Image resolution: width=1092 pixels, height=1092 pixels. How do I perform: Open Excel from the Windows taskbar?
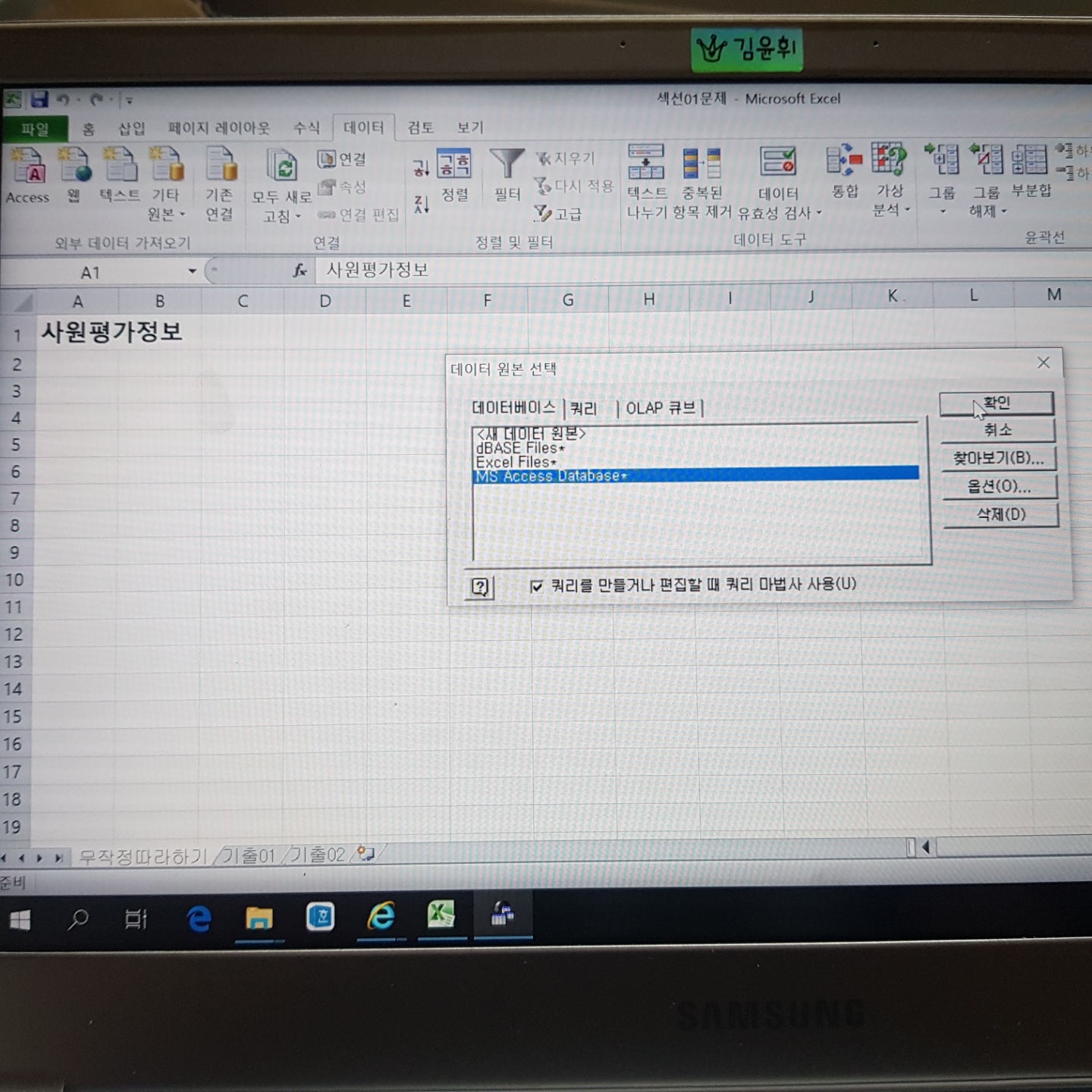(441, 916)
